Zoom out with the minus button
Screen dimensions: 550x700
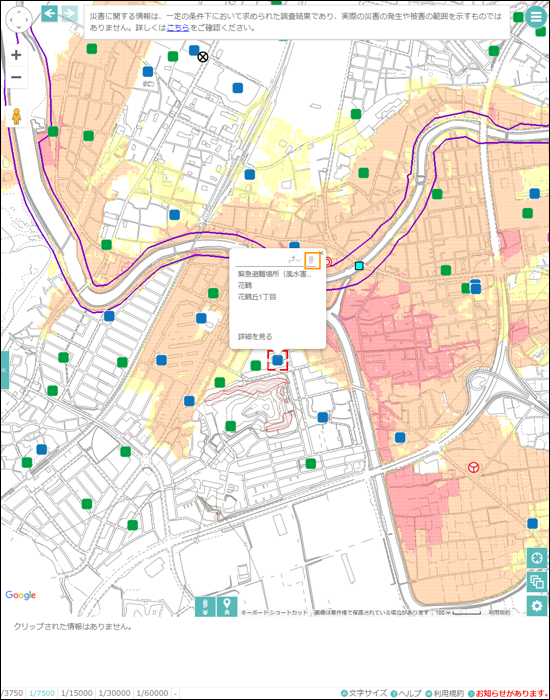[16, 77]
